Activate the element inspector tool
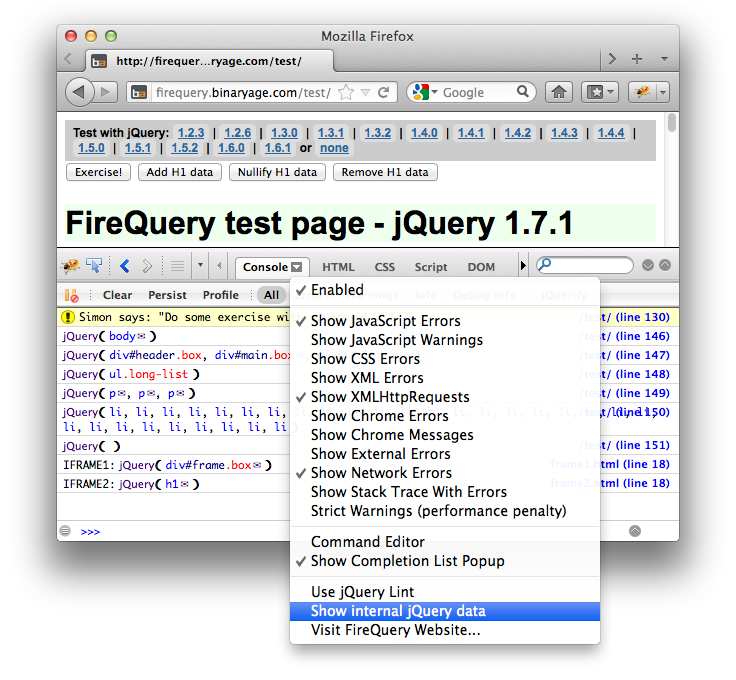 (x=95, y=266)
